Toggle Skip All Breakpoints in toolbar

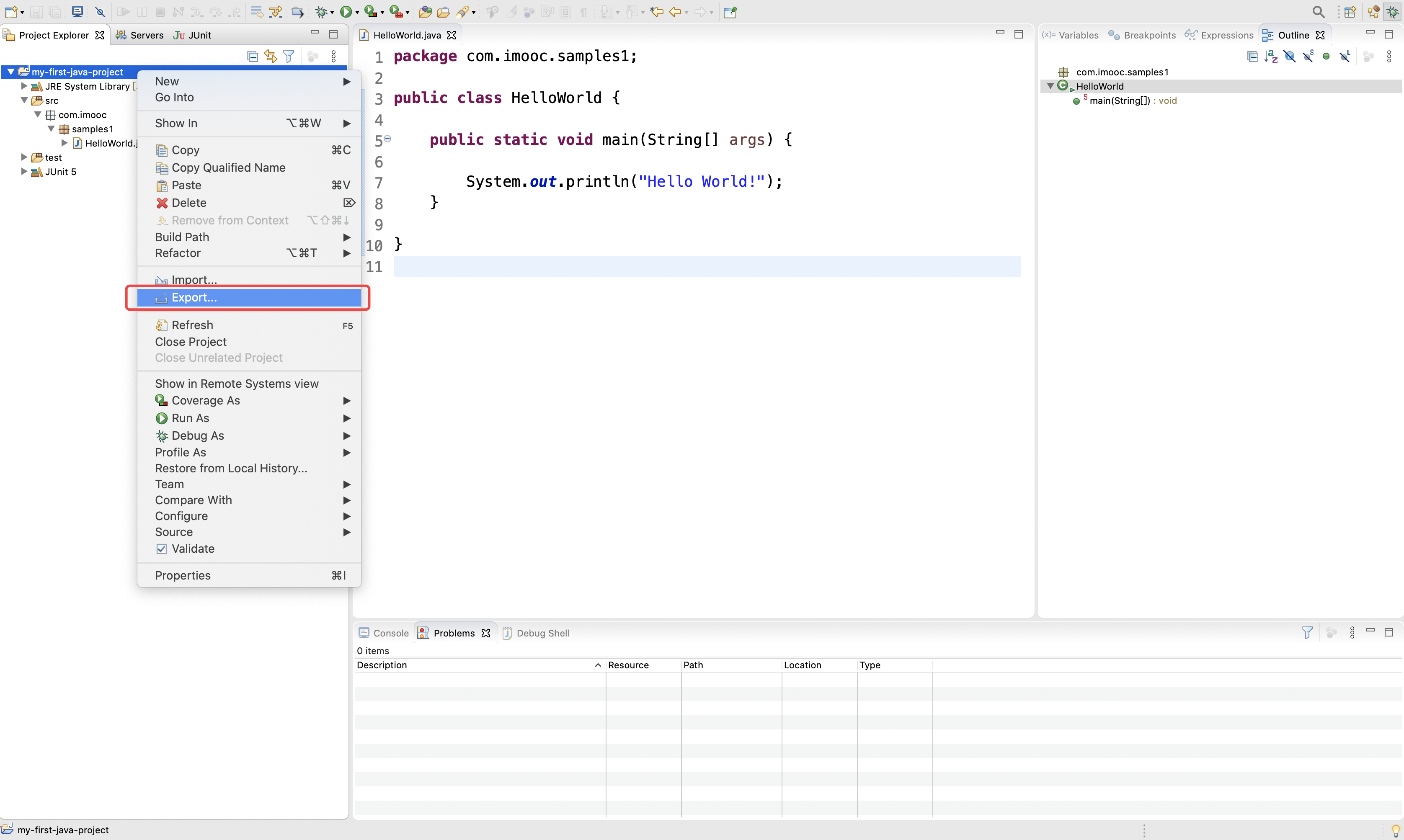[x=100, y=12]
